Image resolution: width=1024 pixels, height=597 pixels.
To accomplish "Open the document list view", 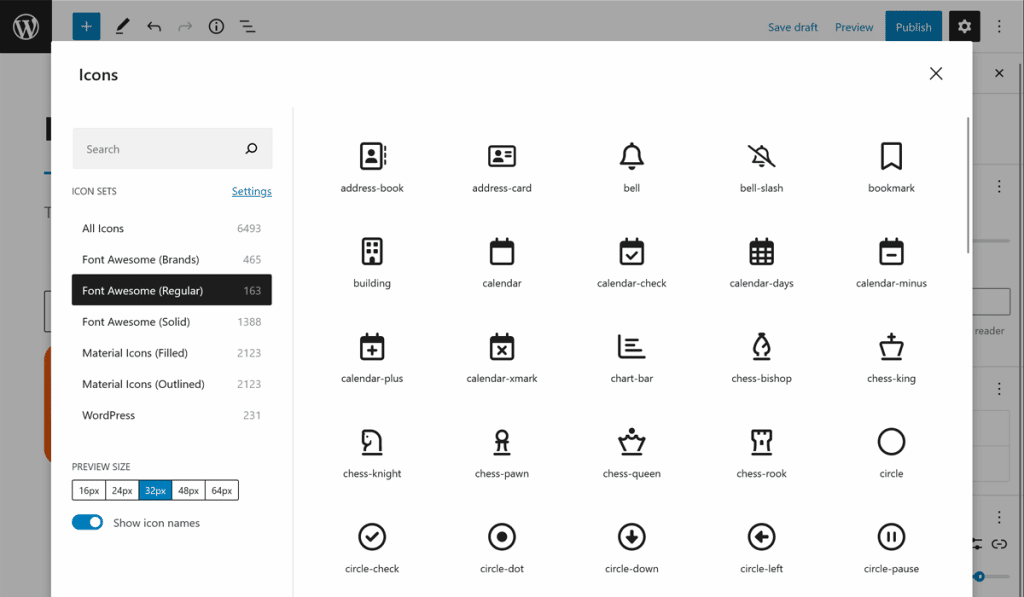I will pyautogui.click(x=248, y=27).
